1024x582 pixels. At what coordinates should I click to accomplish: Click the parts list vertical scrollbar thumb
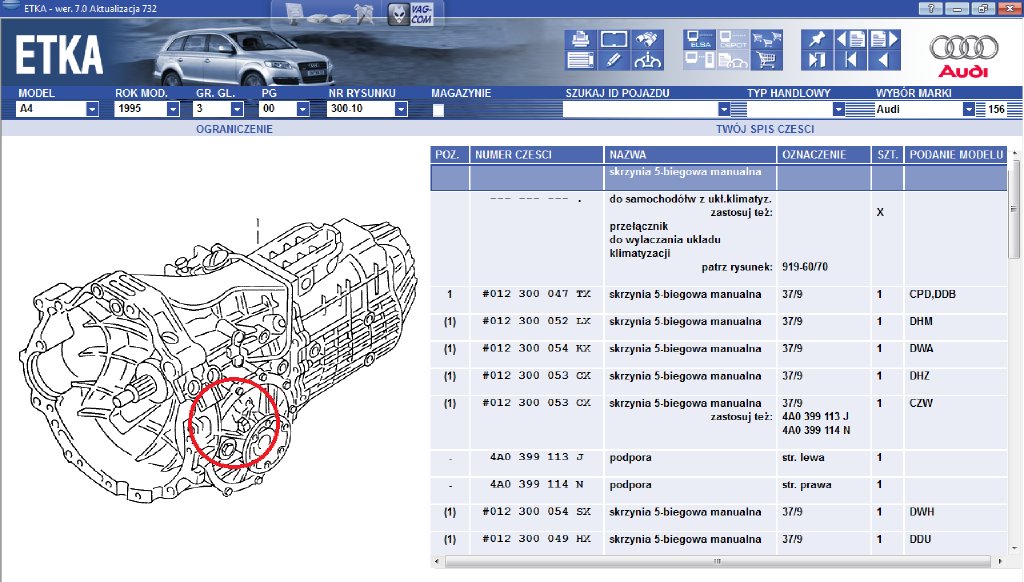point(1014,209)
